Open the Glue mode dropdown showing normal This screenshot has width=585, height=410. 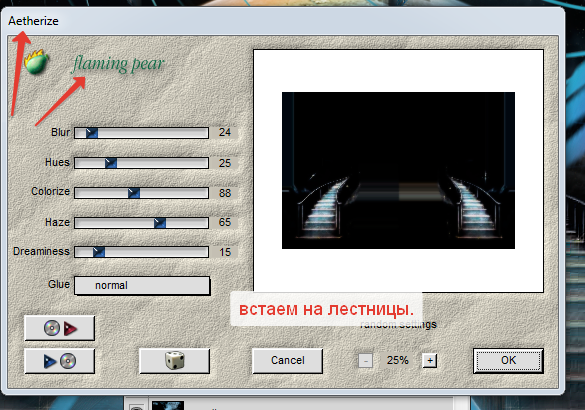point(142,285)
